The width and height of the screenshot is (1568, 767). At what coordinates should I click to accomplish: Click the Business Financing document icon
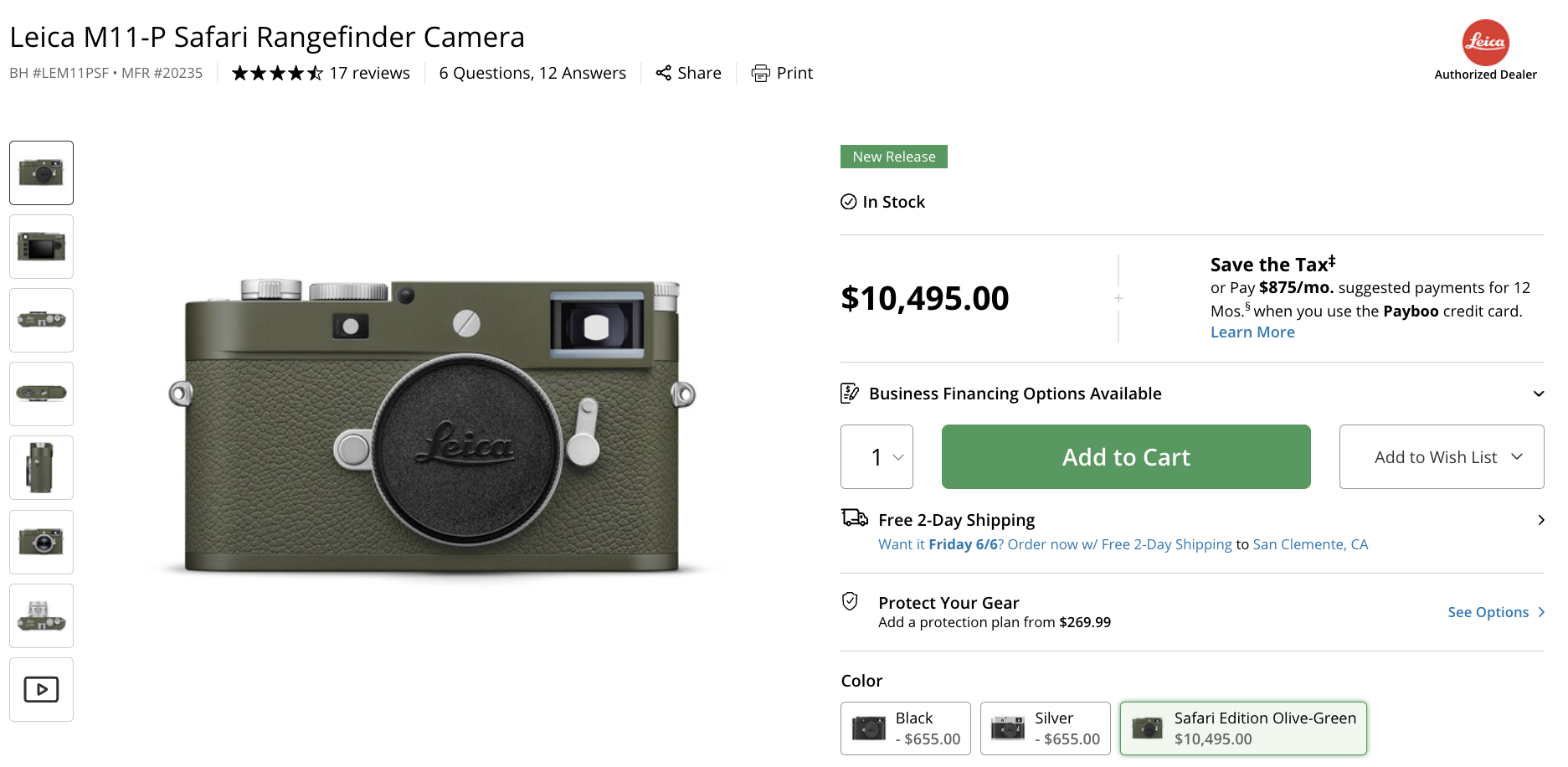tap(850, 393)
